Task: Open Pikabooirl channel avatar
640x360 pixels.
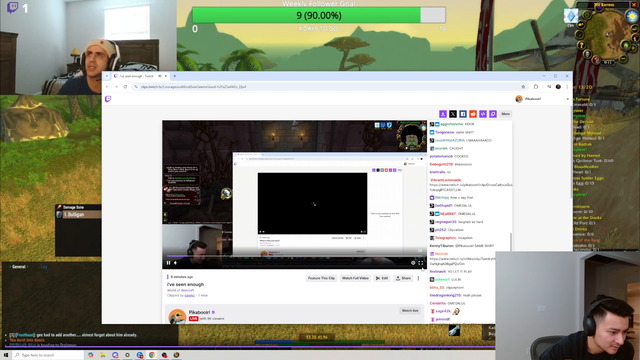Action: pyautogui.click(x=177, y=316)
